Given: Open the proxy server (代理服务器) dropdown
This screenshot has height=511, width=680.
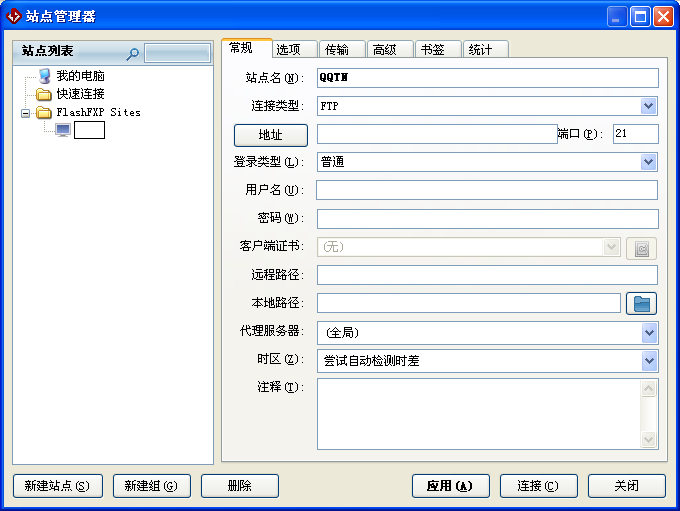Looking at the screenshot, I should [648, 333].
